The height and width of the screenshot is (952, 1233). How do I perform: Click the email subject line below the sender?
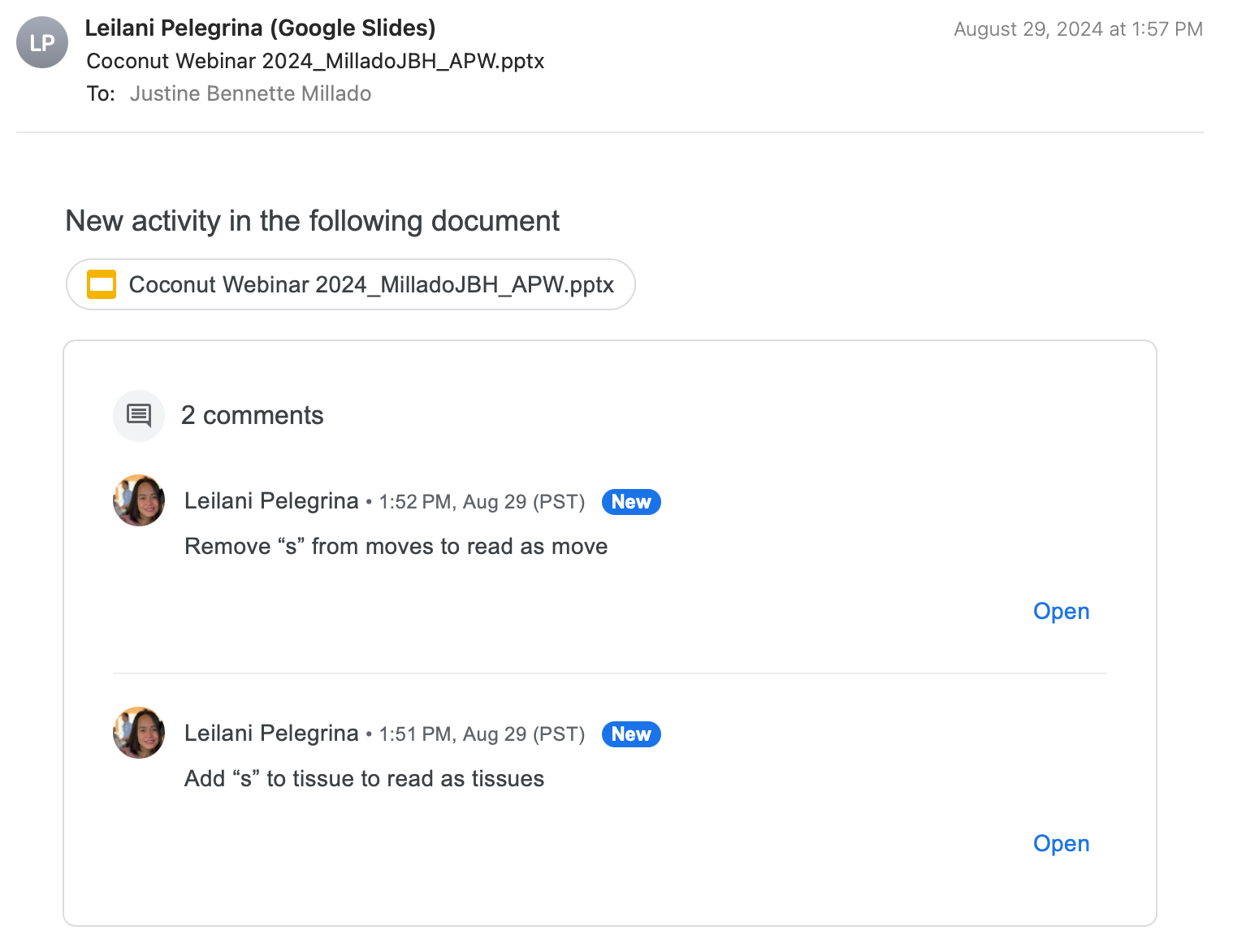tap(315, 62)
